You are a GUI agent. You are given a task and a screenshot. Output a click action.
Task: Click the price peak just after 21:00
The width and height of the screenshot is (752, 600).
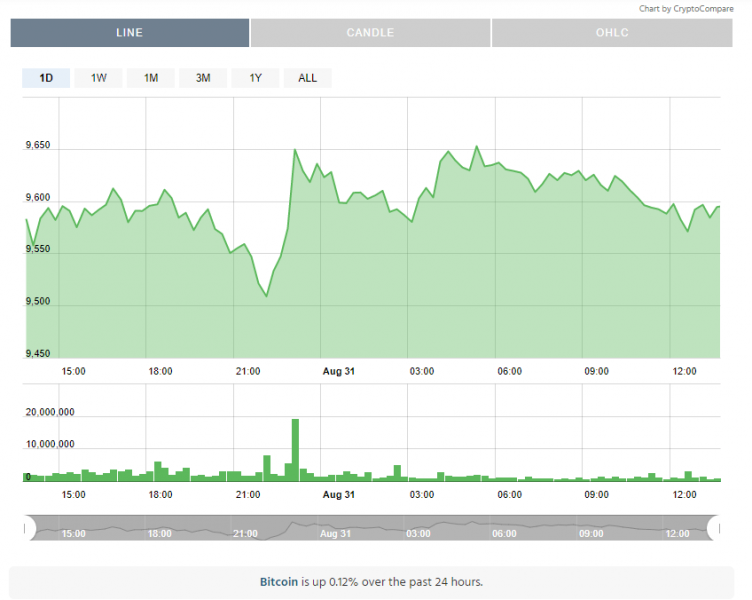pyautogui.click(x=295, y=150)
